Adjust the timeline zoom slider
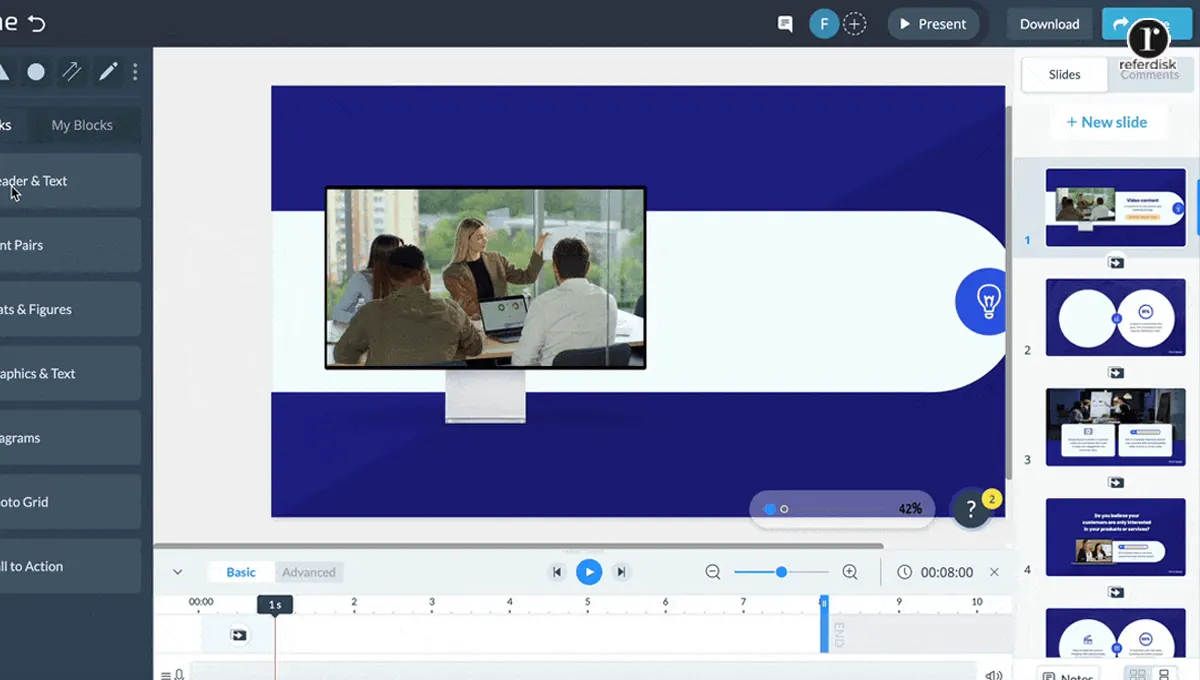The image size is (1200, 680). tap(781, 572)
